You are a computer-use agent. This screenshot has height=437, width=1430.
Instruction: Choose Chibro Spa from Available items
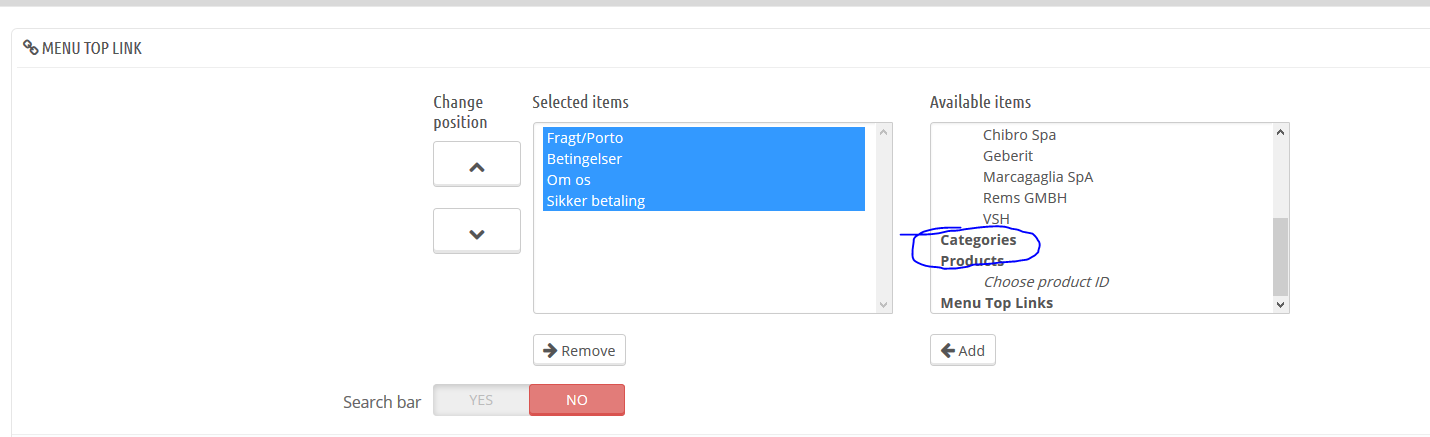point(1019,135)
